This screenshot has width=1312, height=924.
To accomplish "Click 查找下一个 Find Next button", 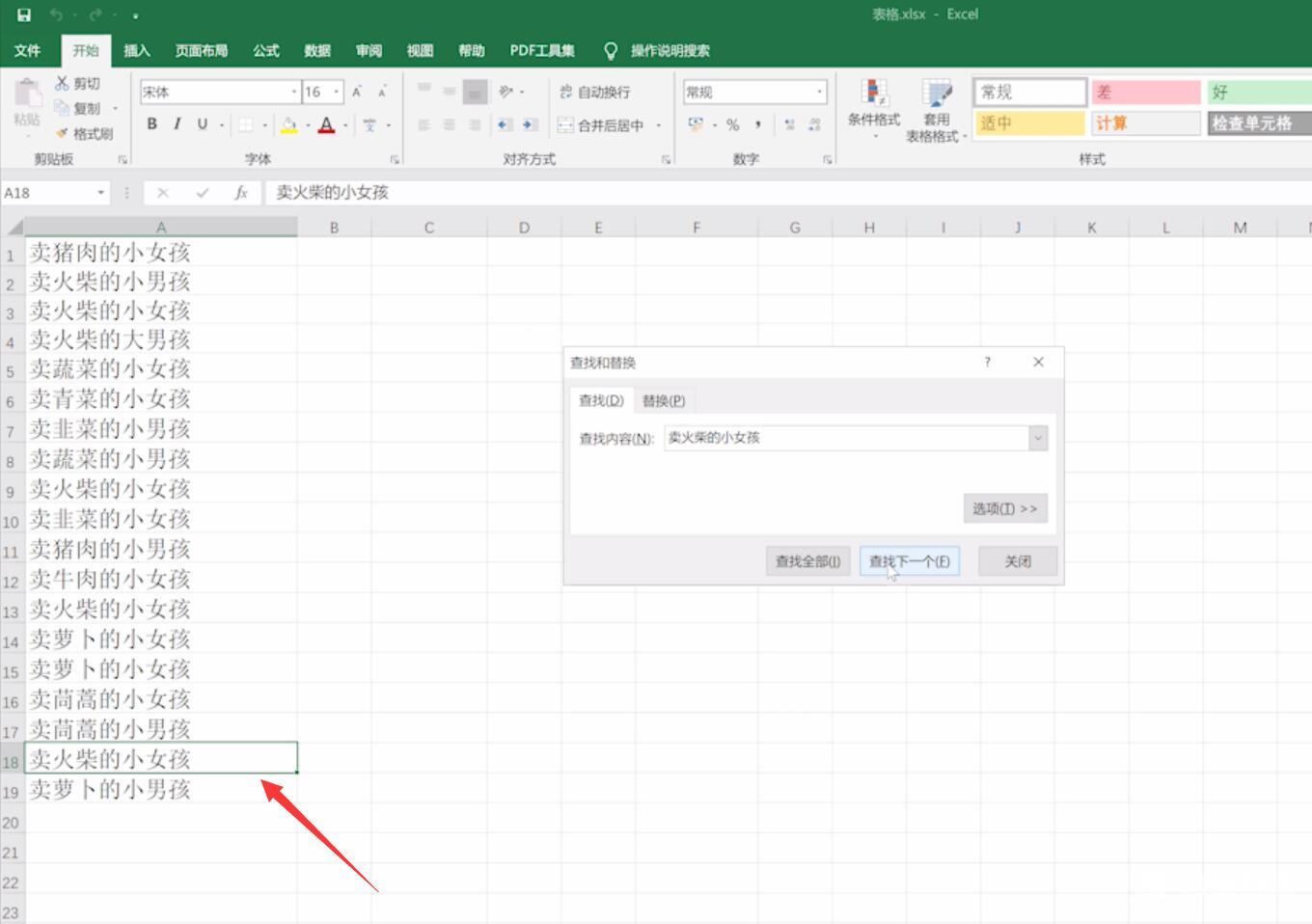I will pos(910,561).
